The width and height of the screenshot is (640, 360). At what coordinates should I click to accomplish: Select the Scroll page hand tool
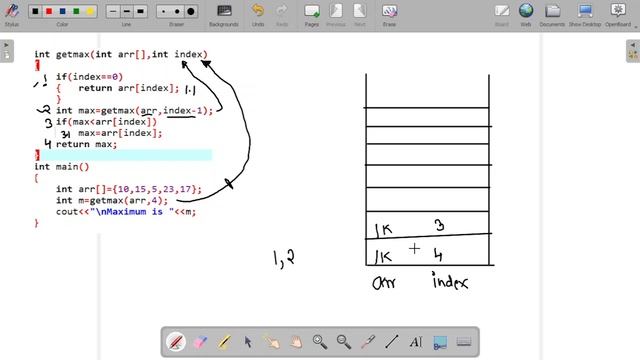296,342
